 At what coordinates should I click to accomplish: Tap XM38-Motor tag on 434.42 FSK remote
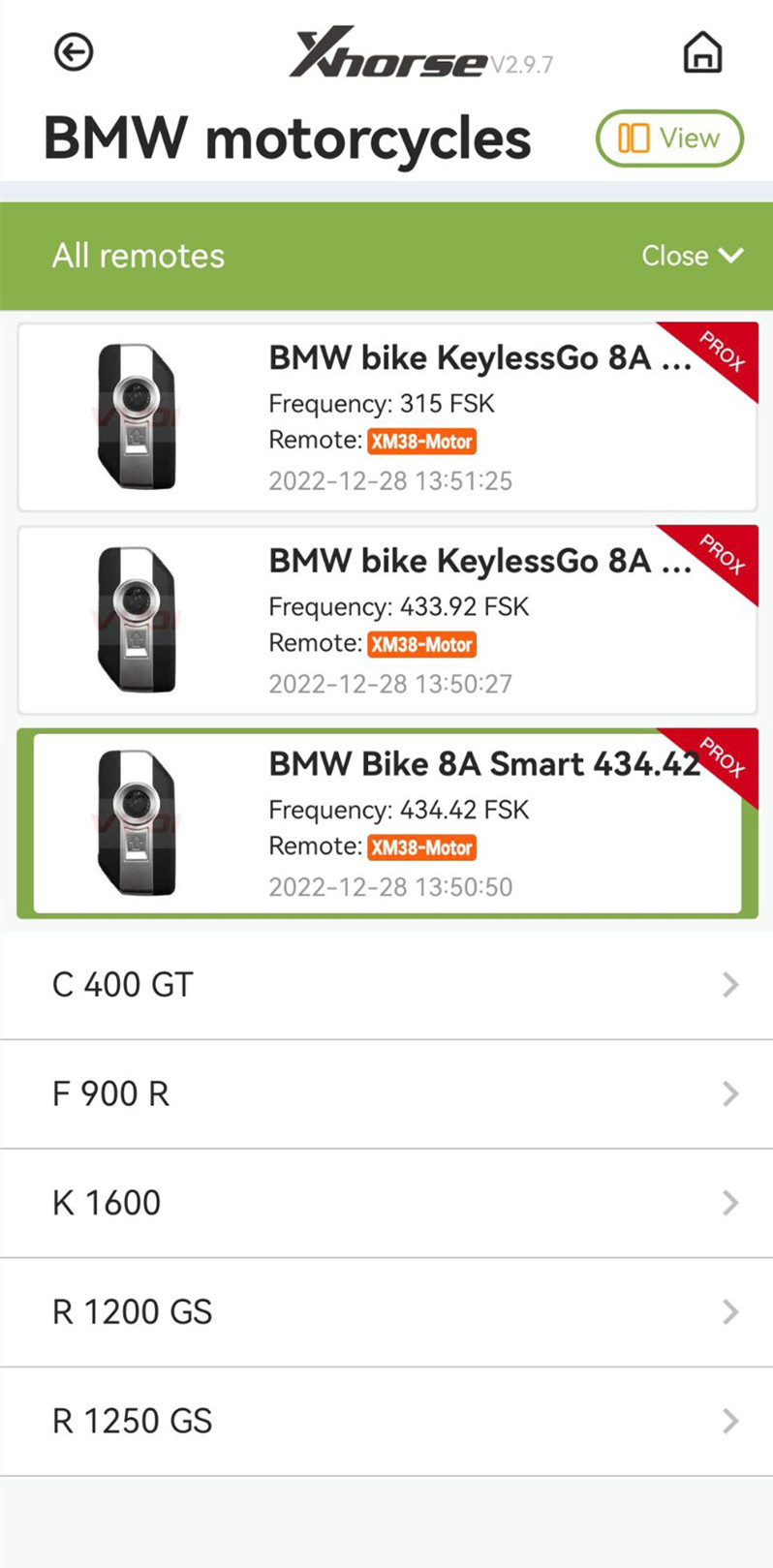coord(422,848)
